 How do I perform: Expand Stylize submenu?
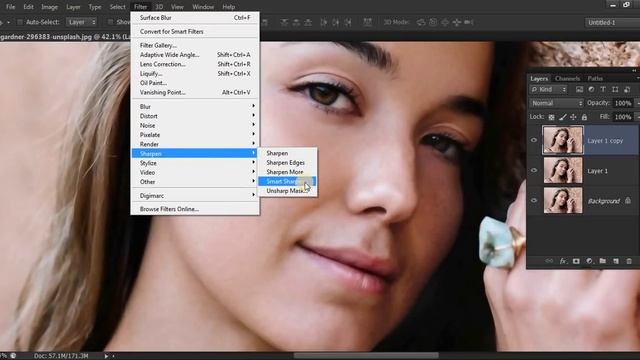pyautogui.click(x=195, y=163)
